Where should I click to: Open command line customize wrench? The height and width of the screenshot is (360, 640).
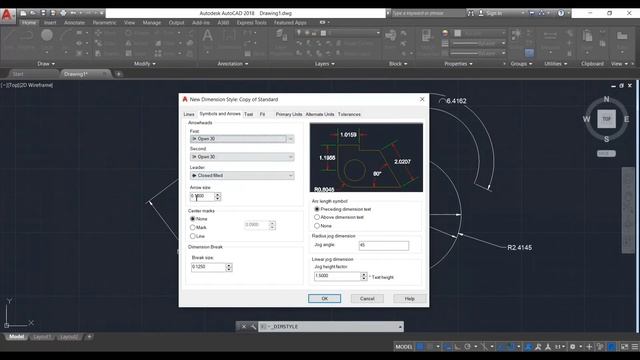point(253,327)
